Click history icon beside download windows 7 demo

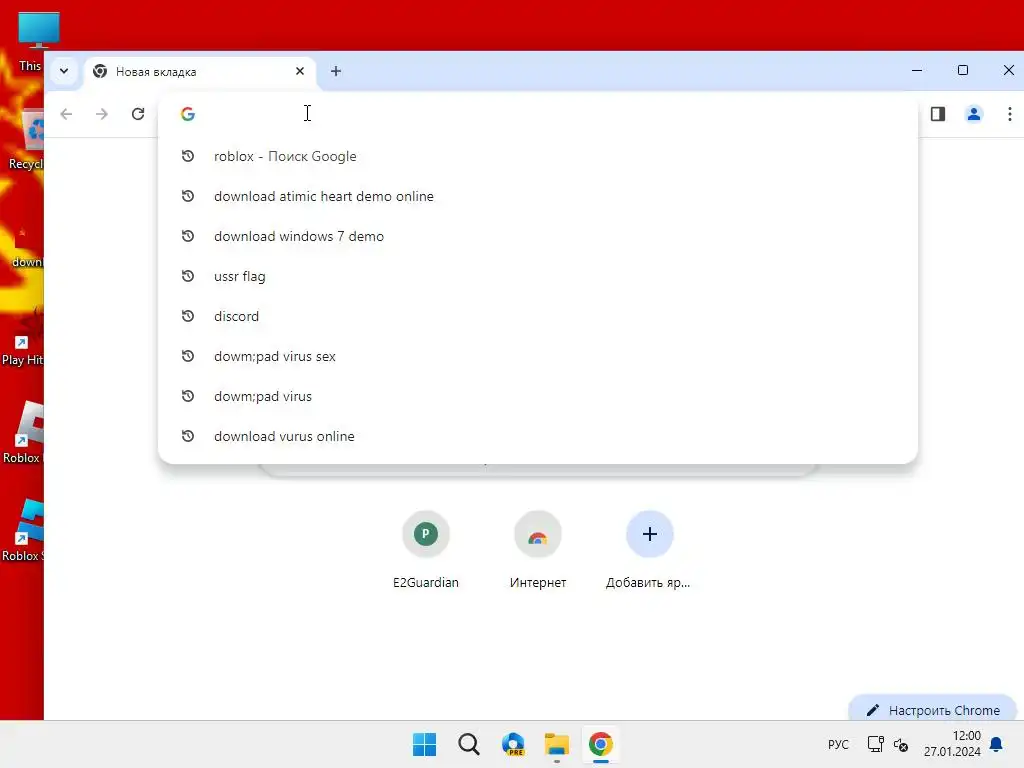click(188, 236)
